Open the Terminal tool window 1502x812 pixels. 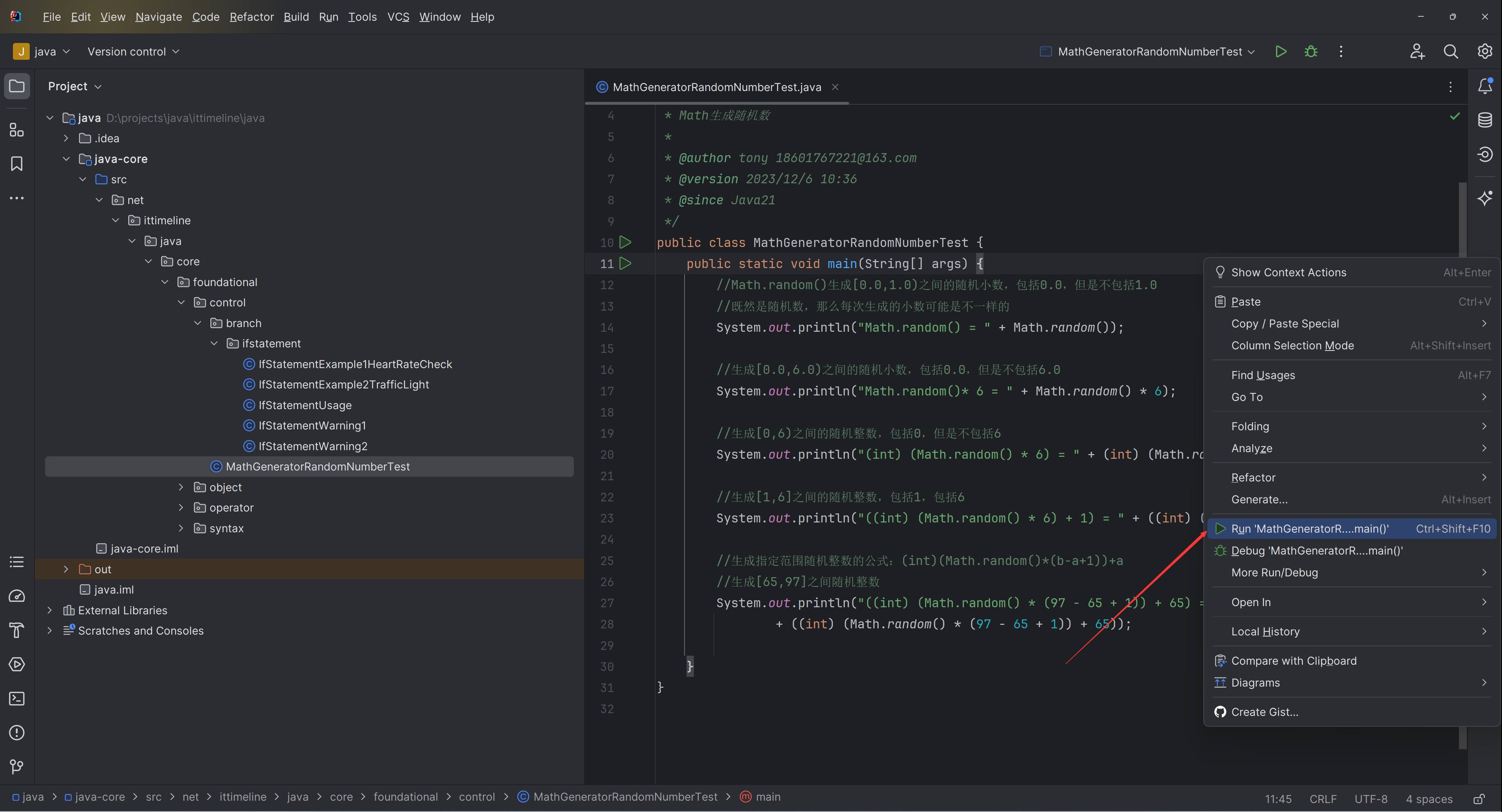pyautogui.click(x=17, y=698)
